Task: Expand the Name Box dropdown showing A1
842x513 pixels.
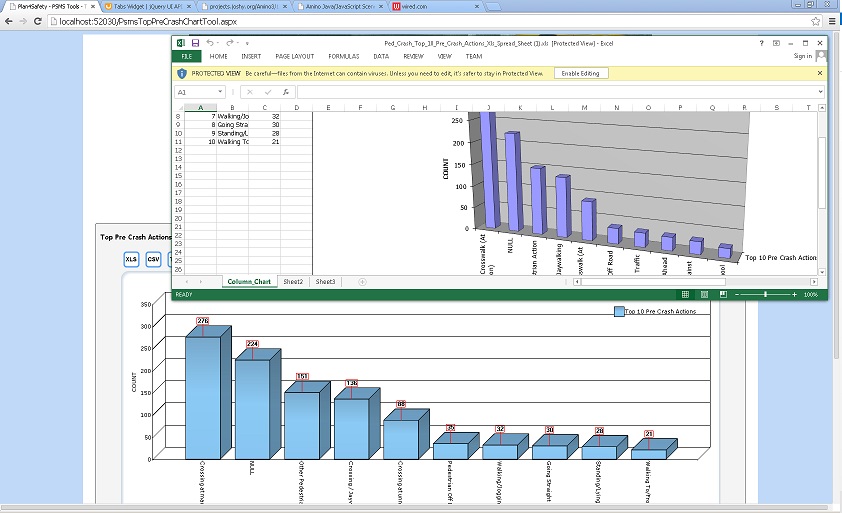Action: coord(220,92)
